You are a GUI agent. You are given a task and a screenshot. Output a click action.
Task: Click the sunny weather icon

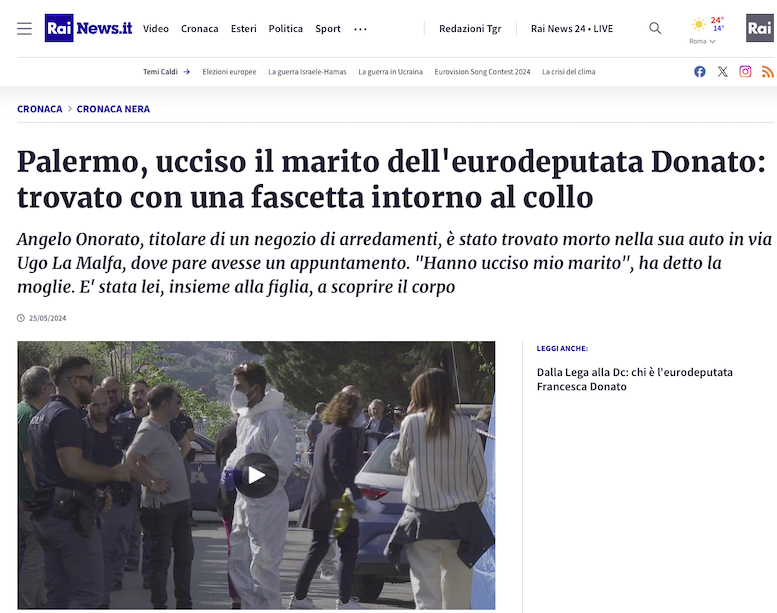coord(699,24)
